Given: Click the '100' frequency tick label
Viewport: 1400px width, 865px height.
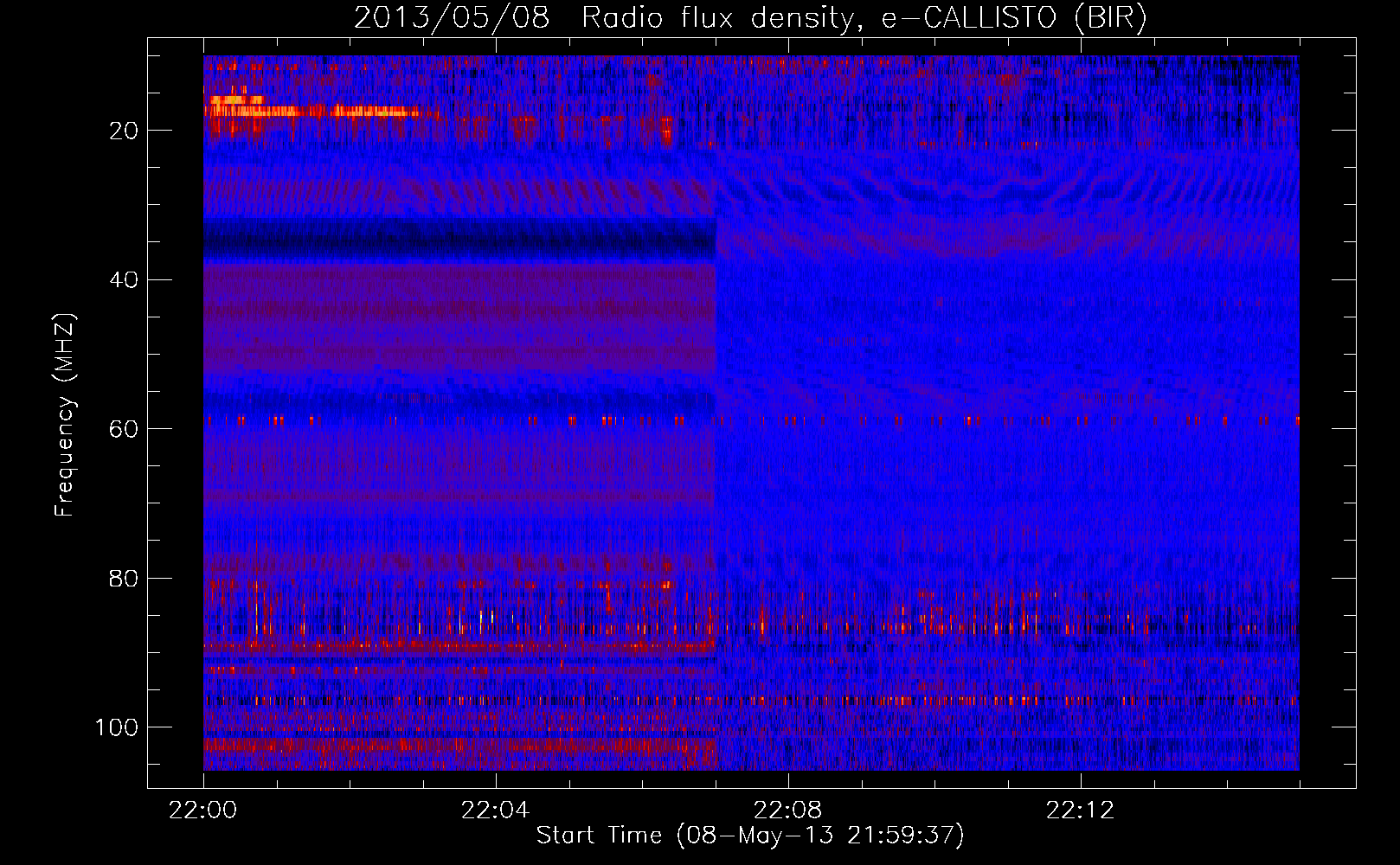Looking at the screenshot, I should tap(117, 727).
